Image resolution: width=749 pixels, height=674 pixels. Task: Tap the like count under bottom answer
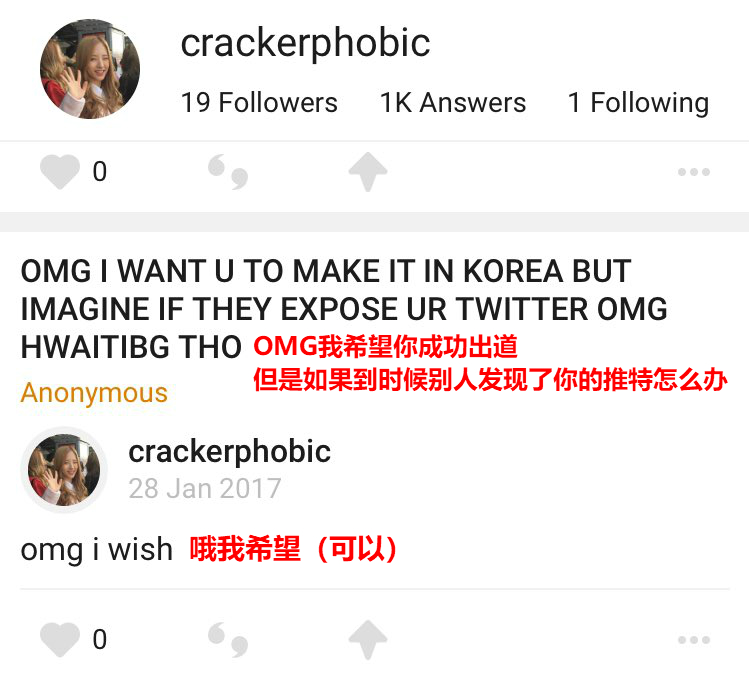click(x=100, y=640)
